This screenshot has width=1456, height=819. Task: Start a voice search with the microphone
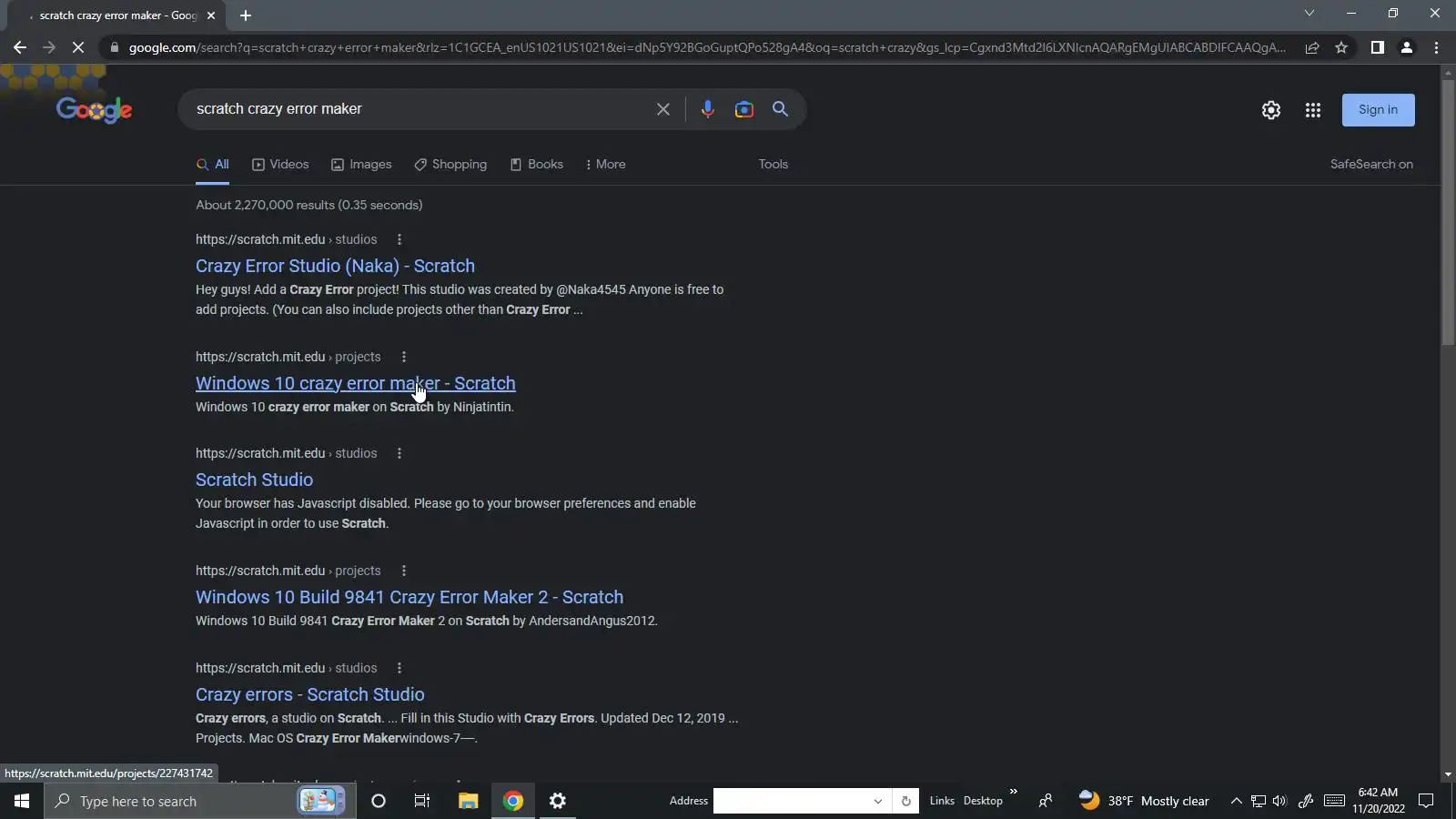(x=707, y=109)
